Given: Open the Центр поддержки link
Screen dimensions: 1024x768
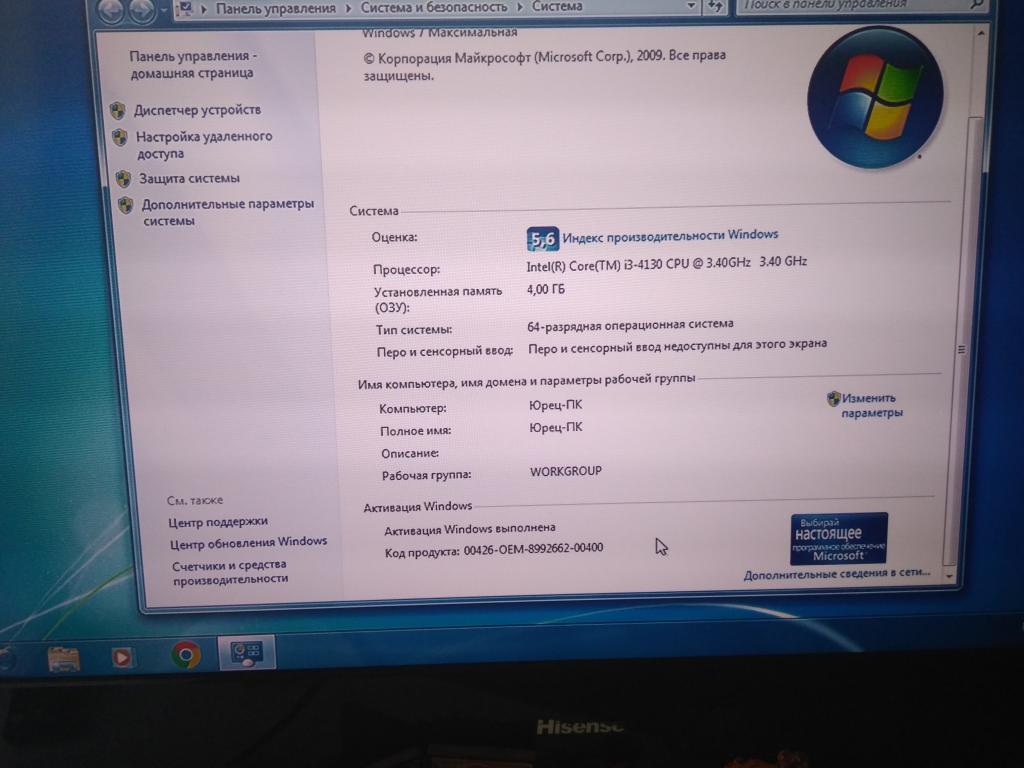Looking at the screenshot, I should pos(218,522).
